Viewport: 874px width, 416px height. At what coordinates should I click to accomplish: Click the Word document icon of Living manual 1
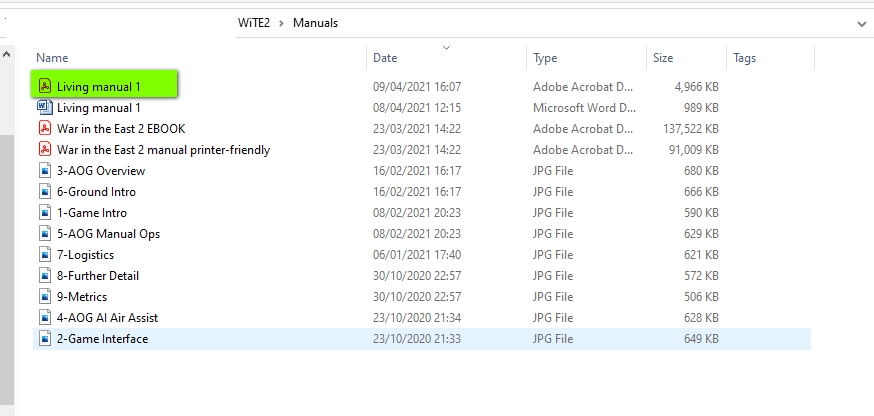pos(45,107)
